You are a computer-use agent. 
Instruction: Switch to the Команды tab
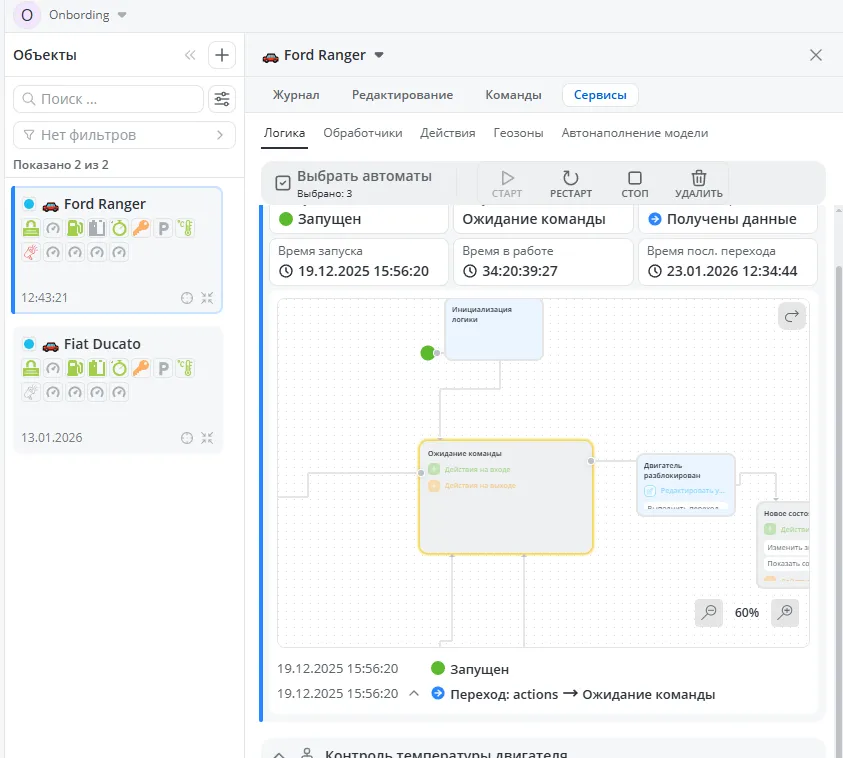pos(513,95)
